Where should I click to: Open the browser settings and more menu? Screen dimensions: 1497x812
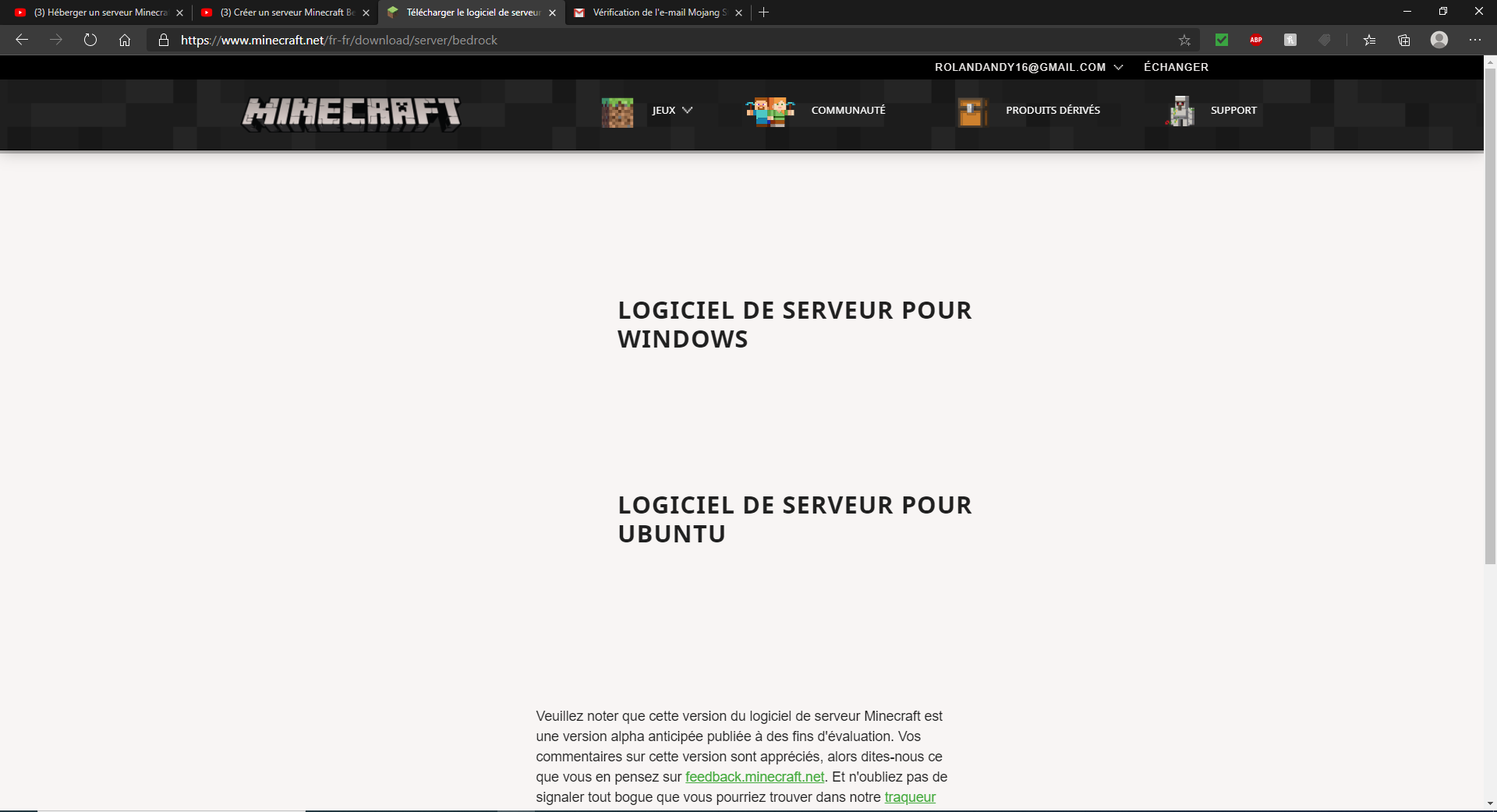1475,40
